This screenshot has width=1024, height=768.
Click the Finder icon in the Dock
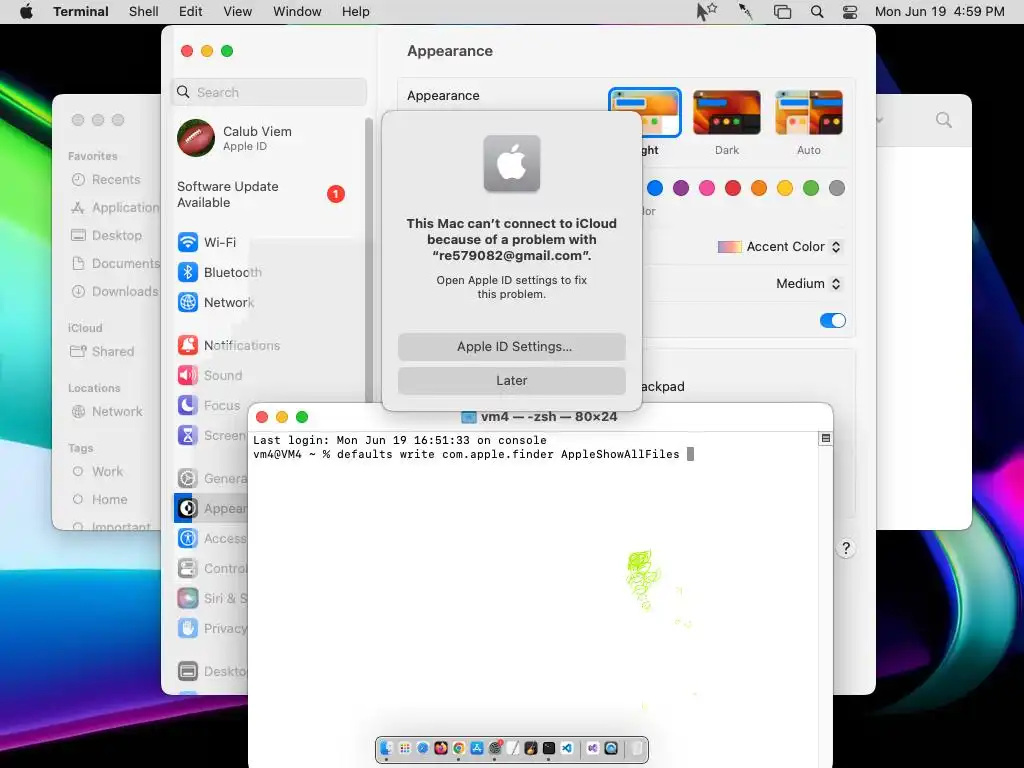(x=386, y=748)
